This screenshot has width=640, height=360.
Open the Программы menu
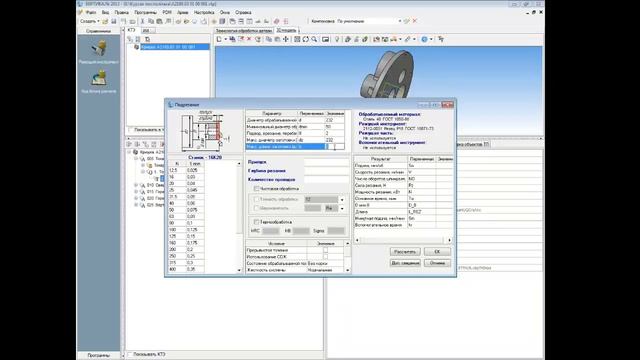click(145, 13)
